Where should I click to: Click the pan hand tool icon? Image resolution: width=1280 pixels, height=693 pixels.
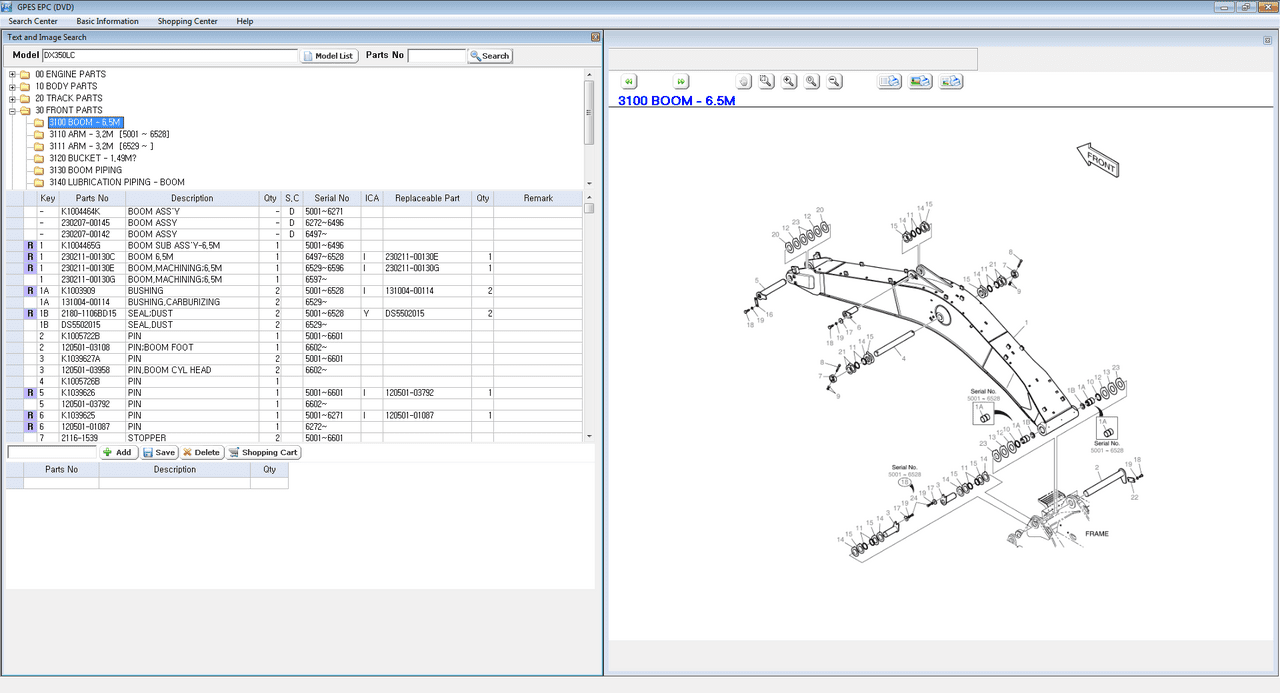pos(743,81)
